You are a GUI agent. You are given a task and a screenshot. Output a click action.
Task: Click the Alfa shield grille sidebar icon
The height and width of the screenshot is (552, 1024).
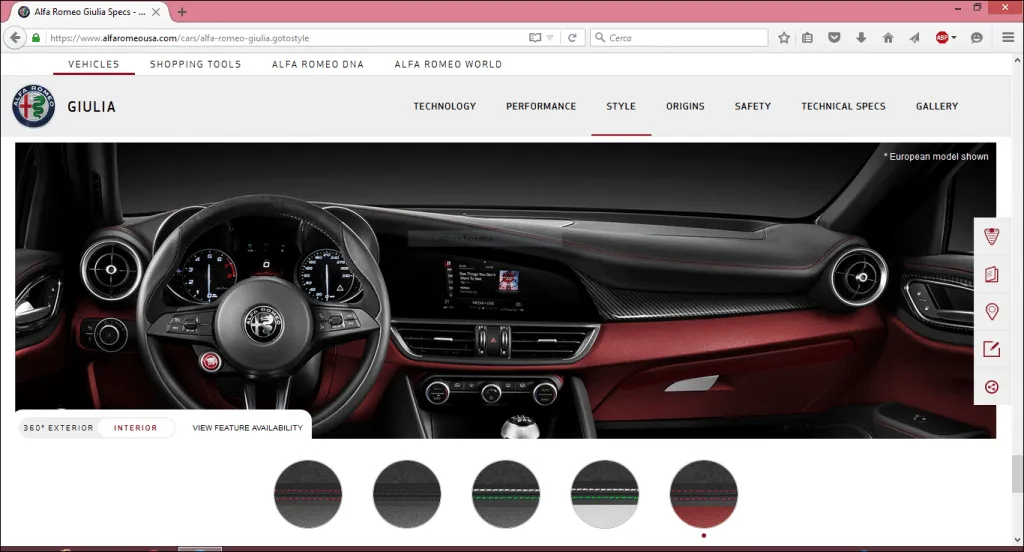coord(991,236)
